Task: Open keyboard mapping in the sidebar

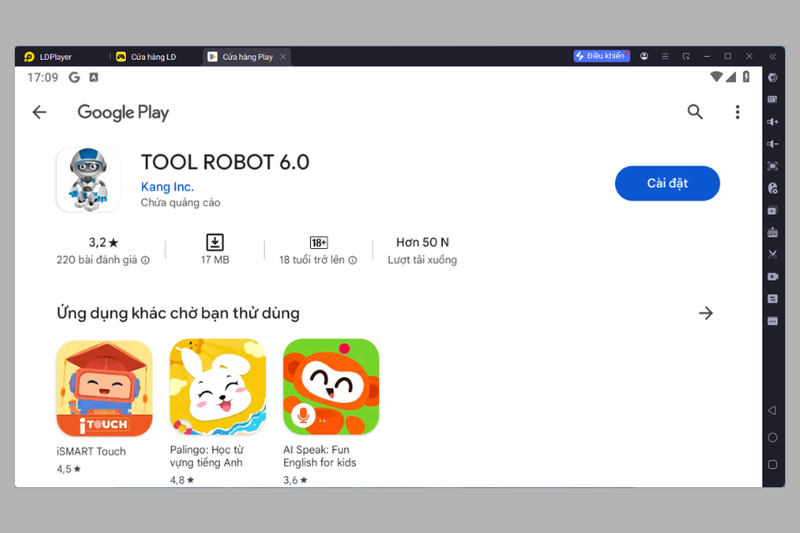Action: [x=773, y=99]
